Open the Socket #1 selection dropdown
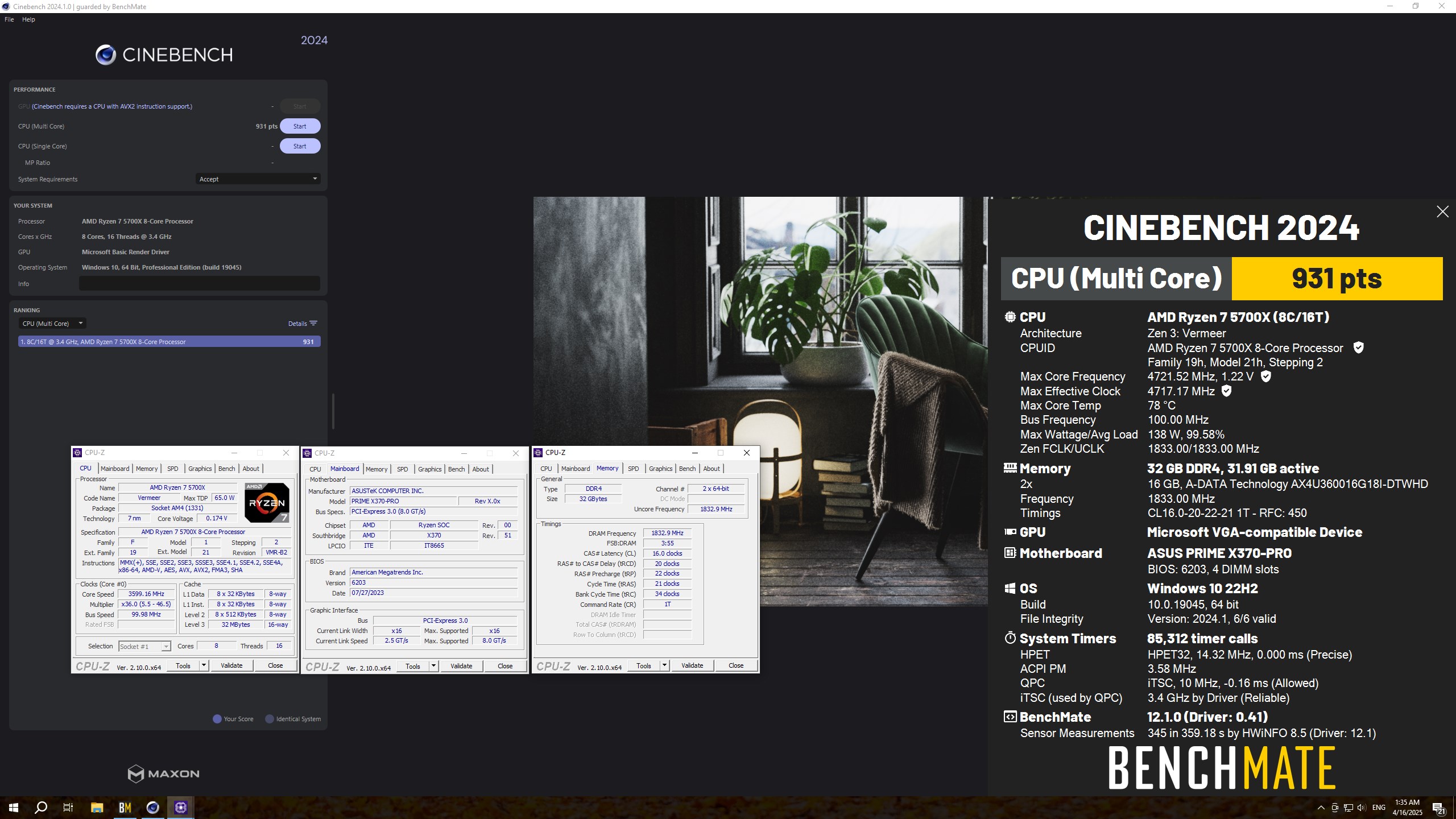1456x819 pixels. point(144,646)
